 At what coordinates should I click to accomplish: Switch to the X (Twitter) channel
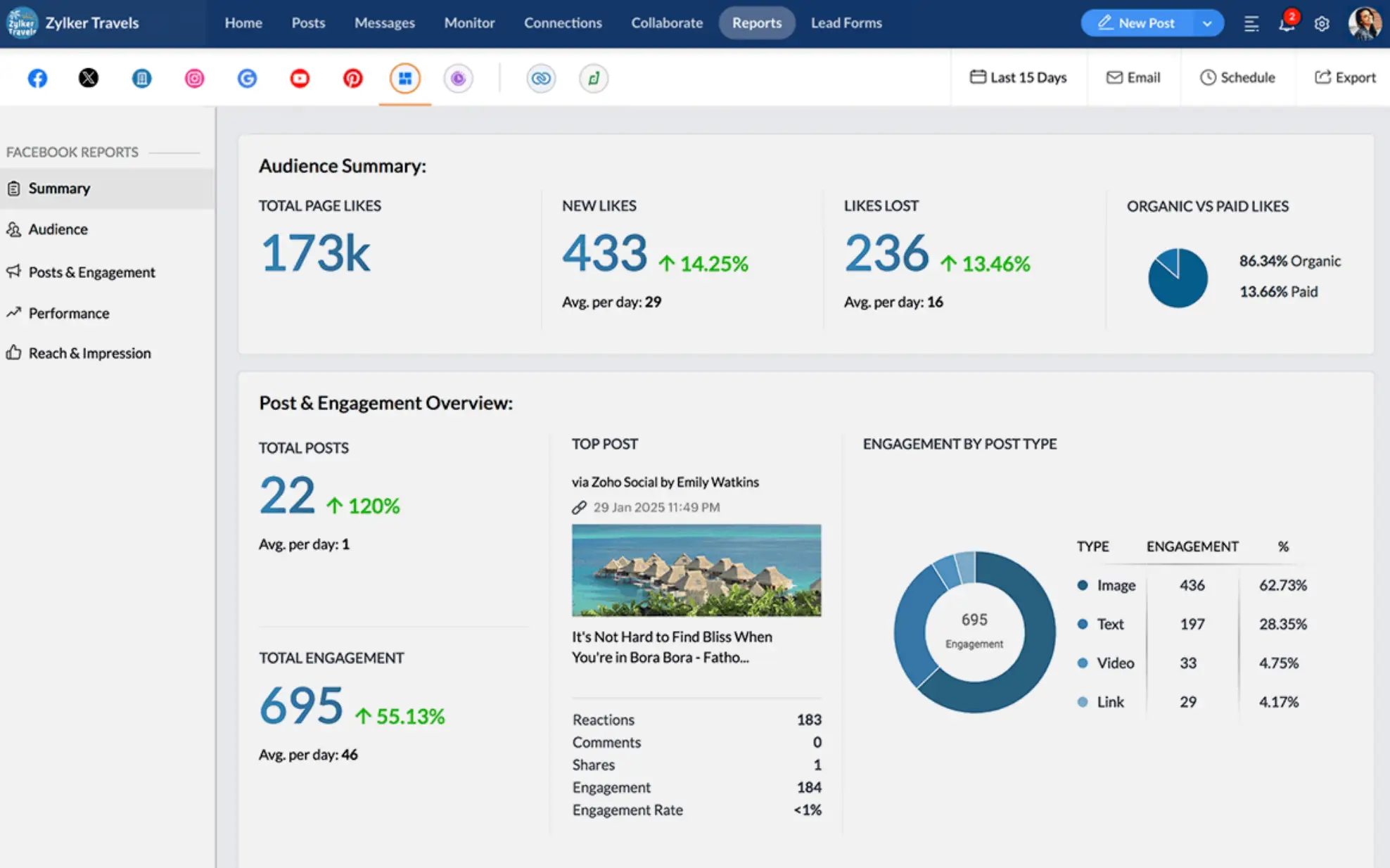(x=89, y=78)
